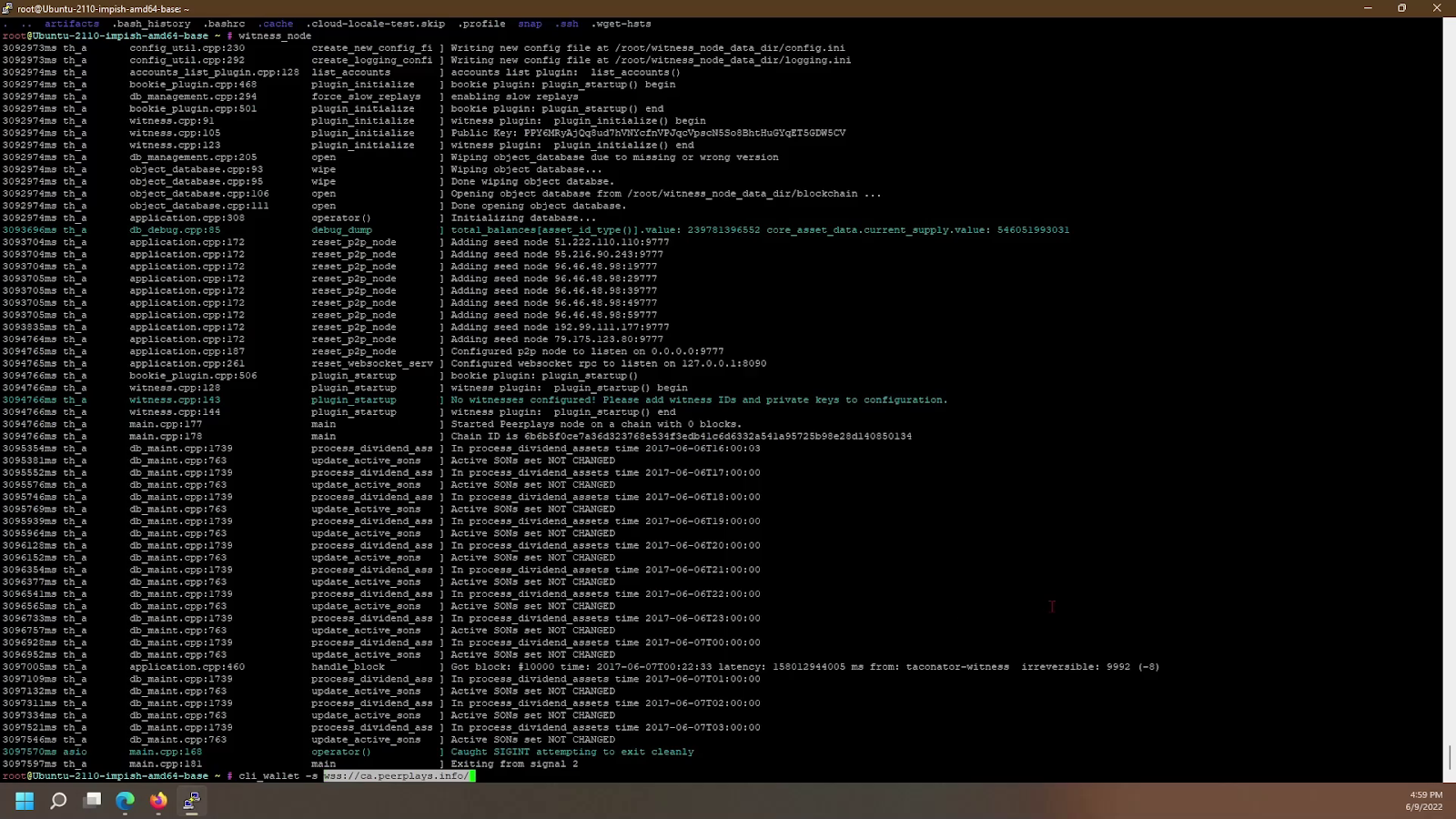This screenshot has height=819, width=1456.
Task: Click the 'witness_node' command at the top prompt
Action: coord(275,36)
